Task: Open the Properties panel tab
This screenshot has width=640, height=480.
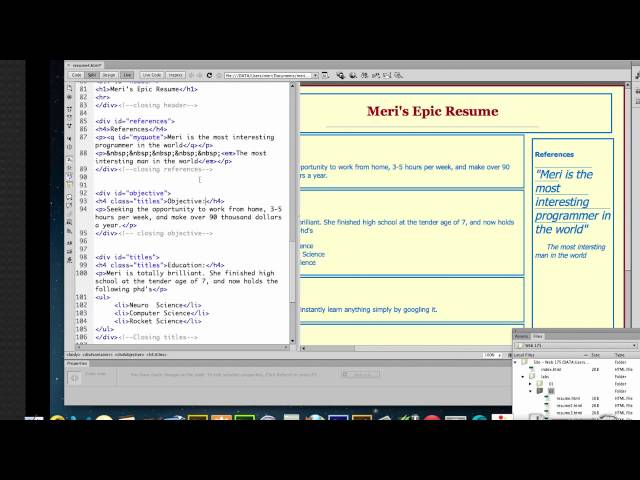Action: click(x=77, y=363)
